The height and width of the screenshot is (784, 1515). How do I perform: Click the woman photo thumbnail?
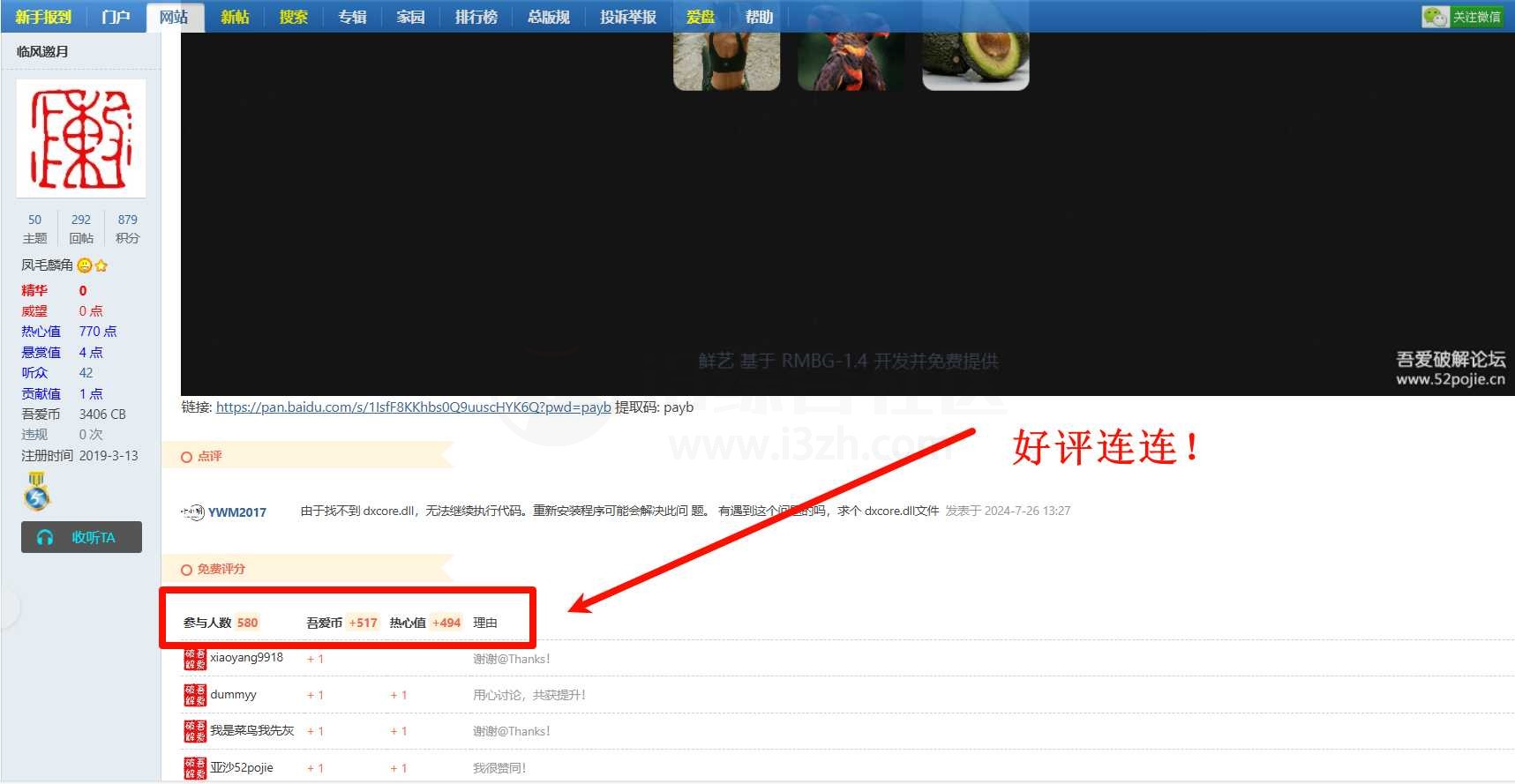[x=726, y=61]
